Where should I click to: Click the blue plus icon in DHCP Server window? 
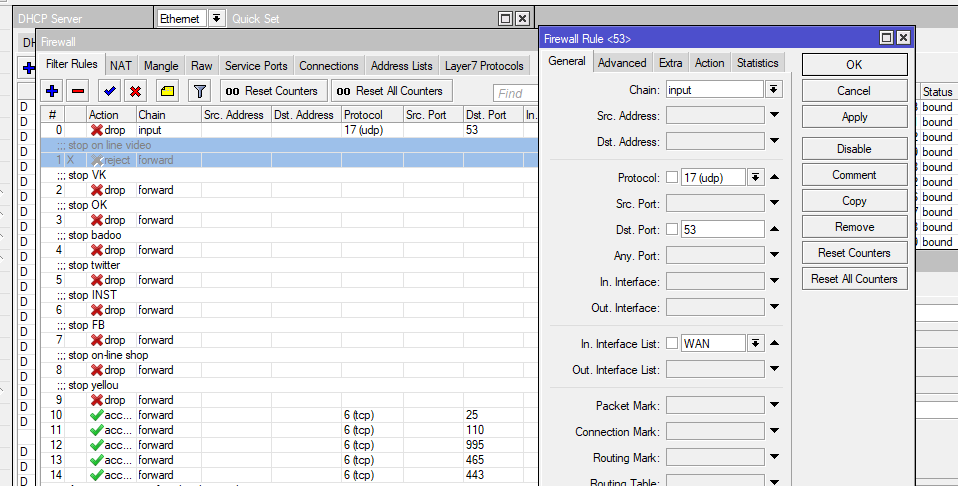[x=29, y=68]
